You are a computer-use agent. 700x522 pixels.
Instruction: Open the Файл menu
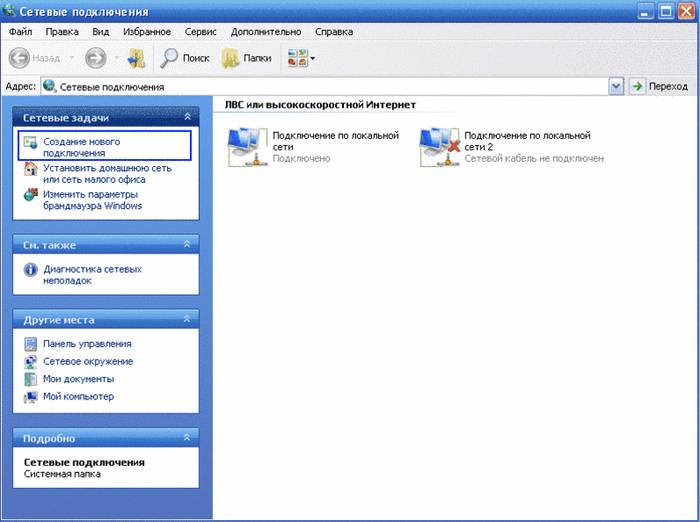tap(20, 32)
